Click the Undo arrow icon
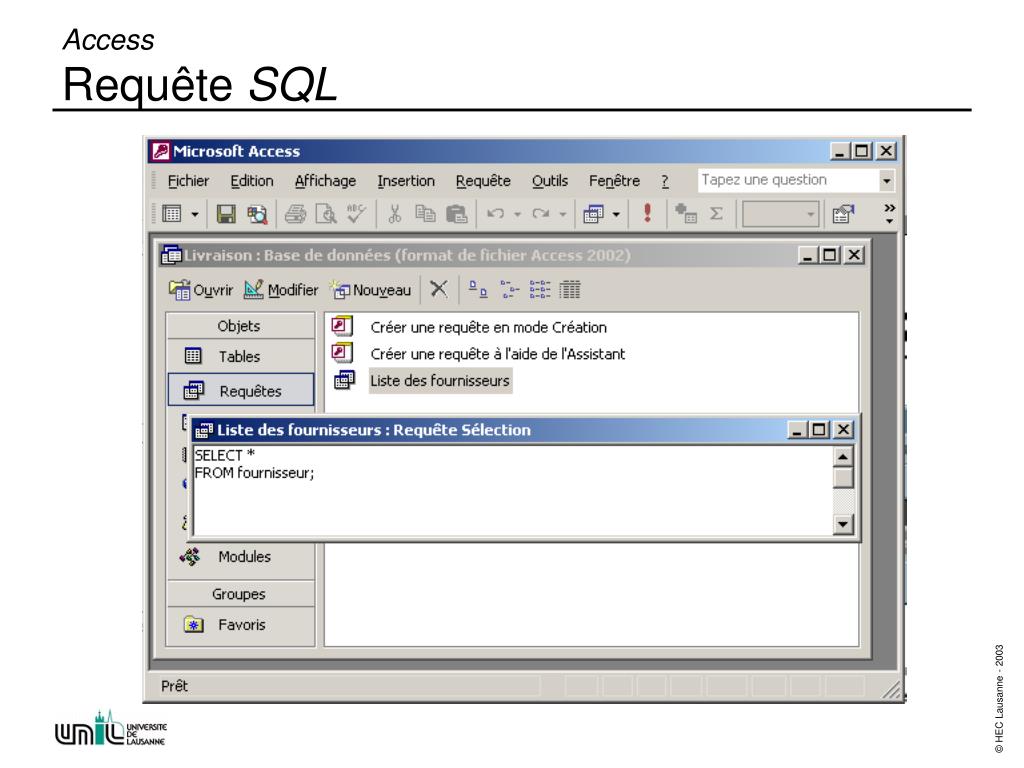This screenshot has width=1024, height=768. 496,214
